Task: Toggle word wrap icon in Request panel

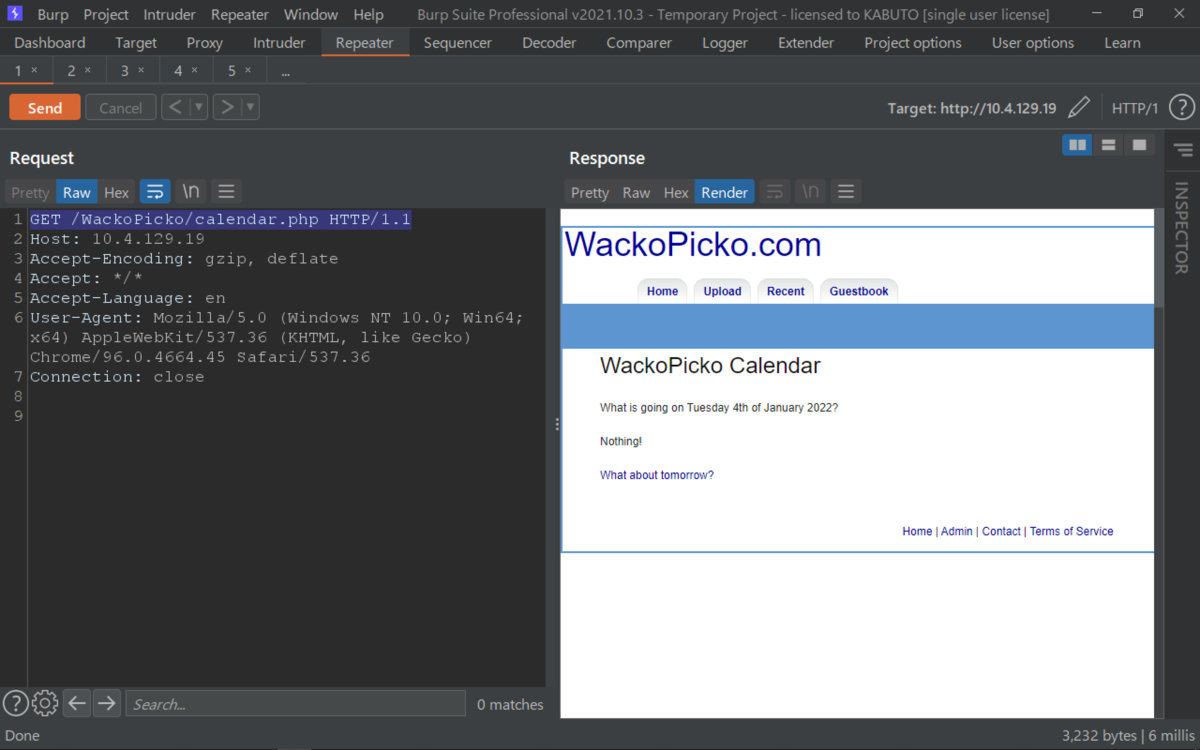Action: [155, 192]
